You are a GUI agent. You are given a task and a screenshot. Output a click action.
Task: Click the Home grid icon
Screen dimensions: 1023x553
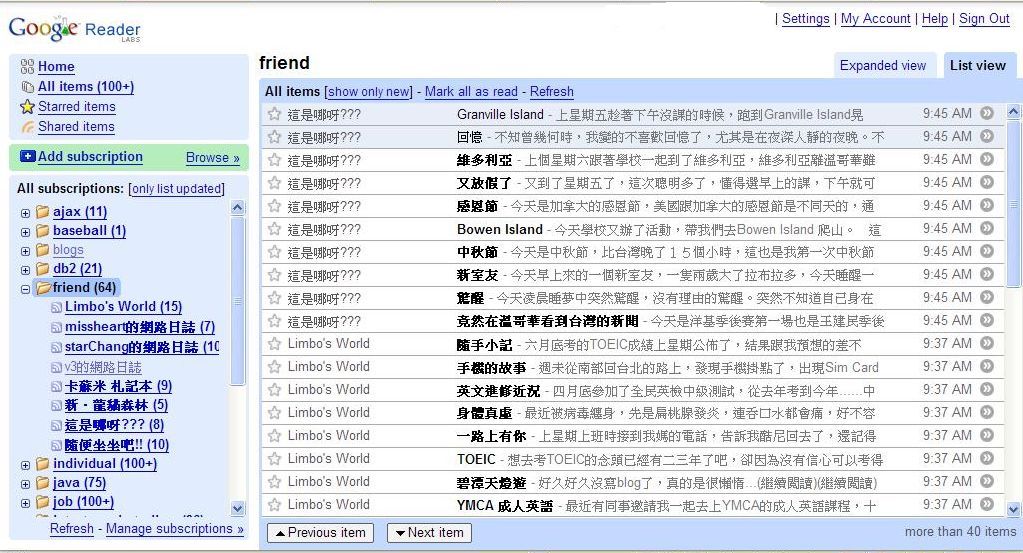(27, 66)
